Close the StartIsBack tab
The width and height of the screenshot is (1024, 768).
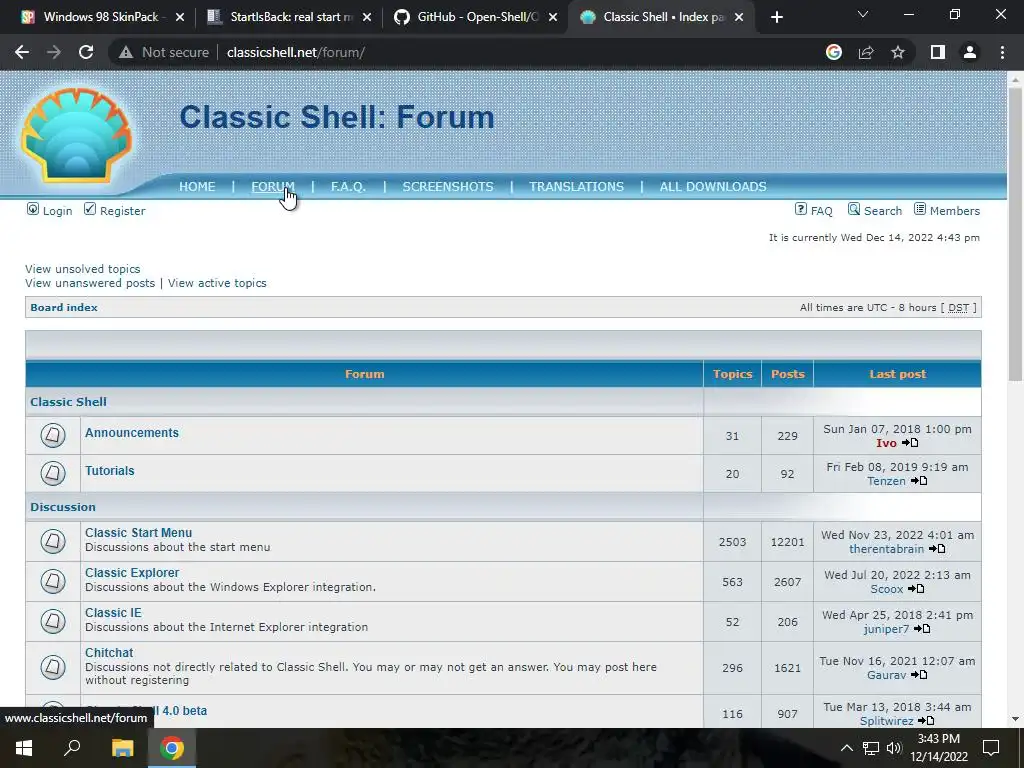[367, 17]
